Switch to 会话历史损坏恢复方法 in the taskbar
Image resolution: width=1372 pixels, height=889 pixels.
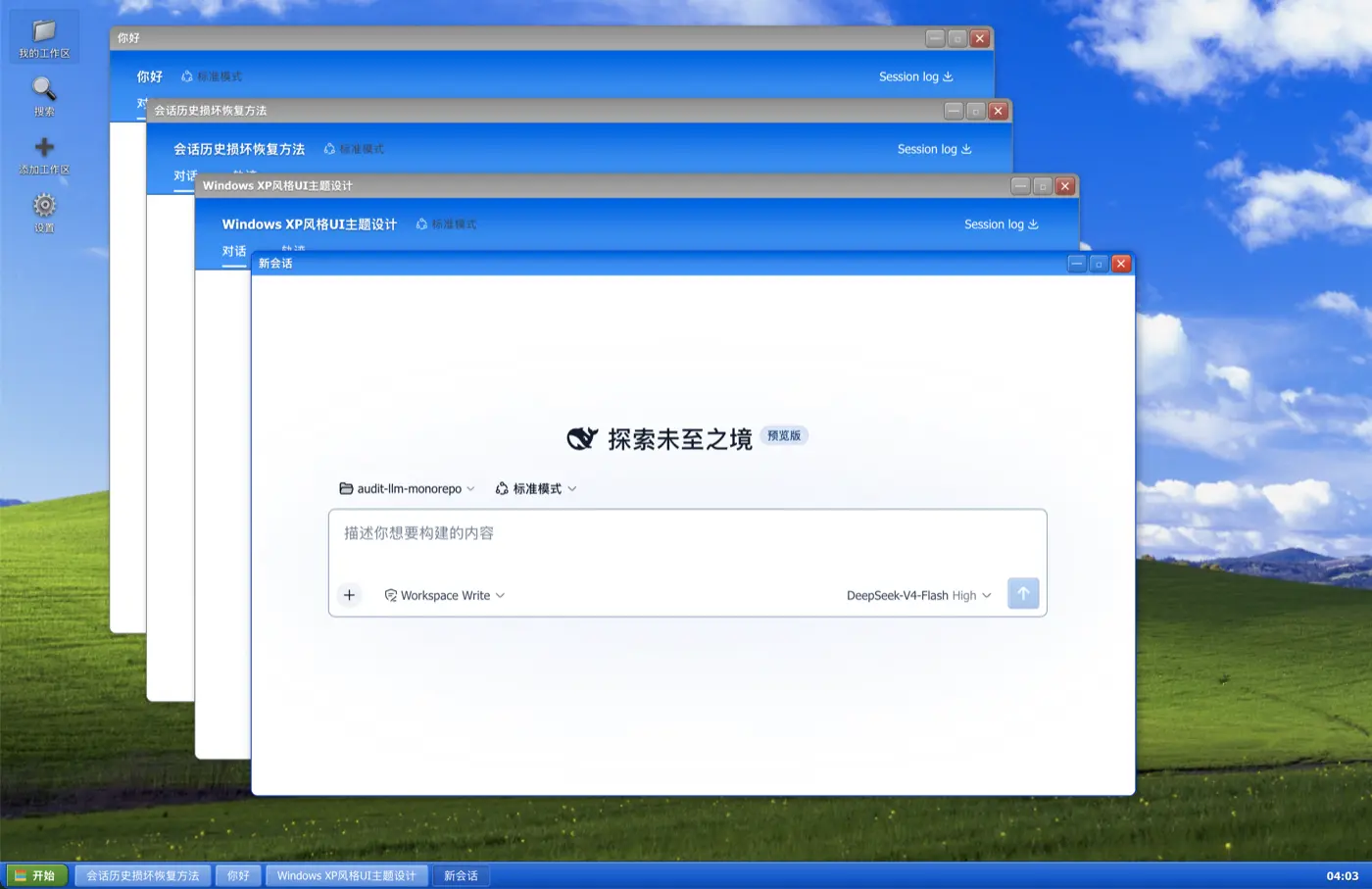point(143,875)
